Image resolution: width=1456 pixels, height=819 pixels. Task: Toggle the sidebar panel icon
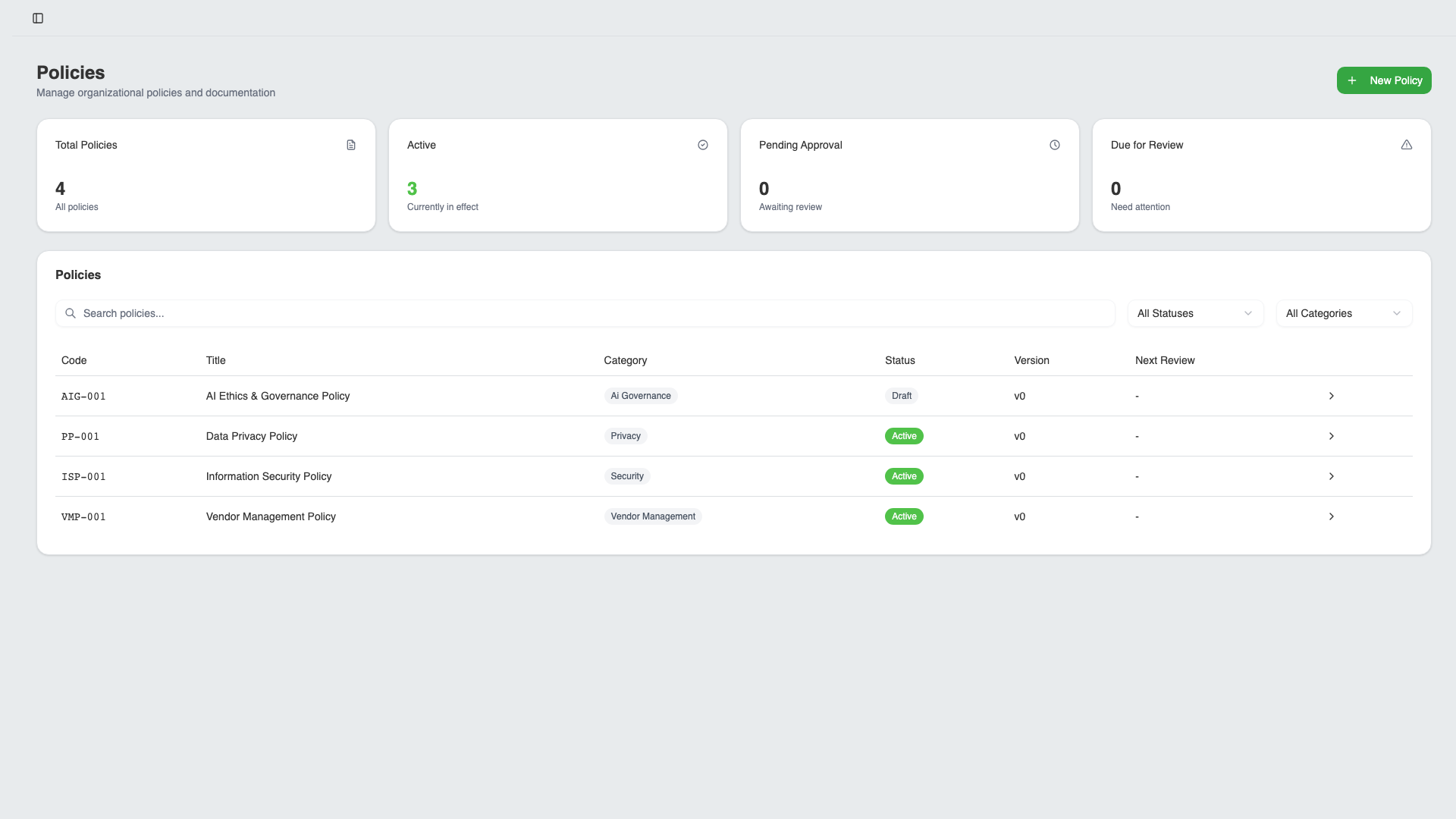coord(38,18)
